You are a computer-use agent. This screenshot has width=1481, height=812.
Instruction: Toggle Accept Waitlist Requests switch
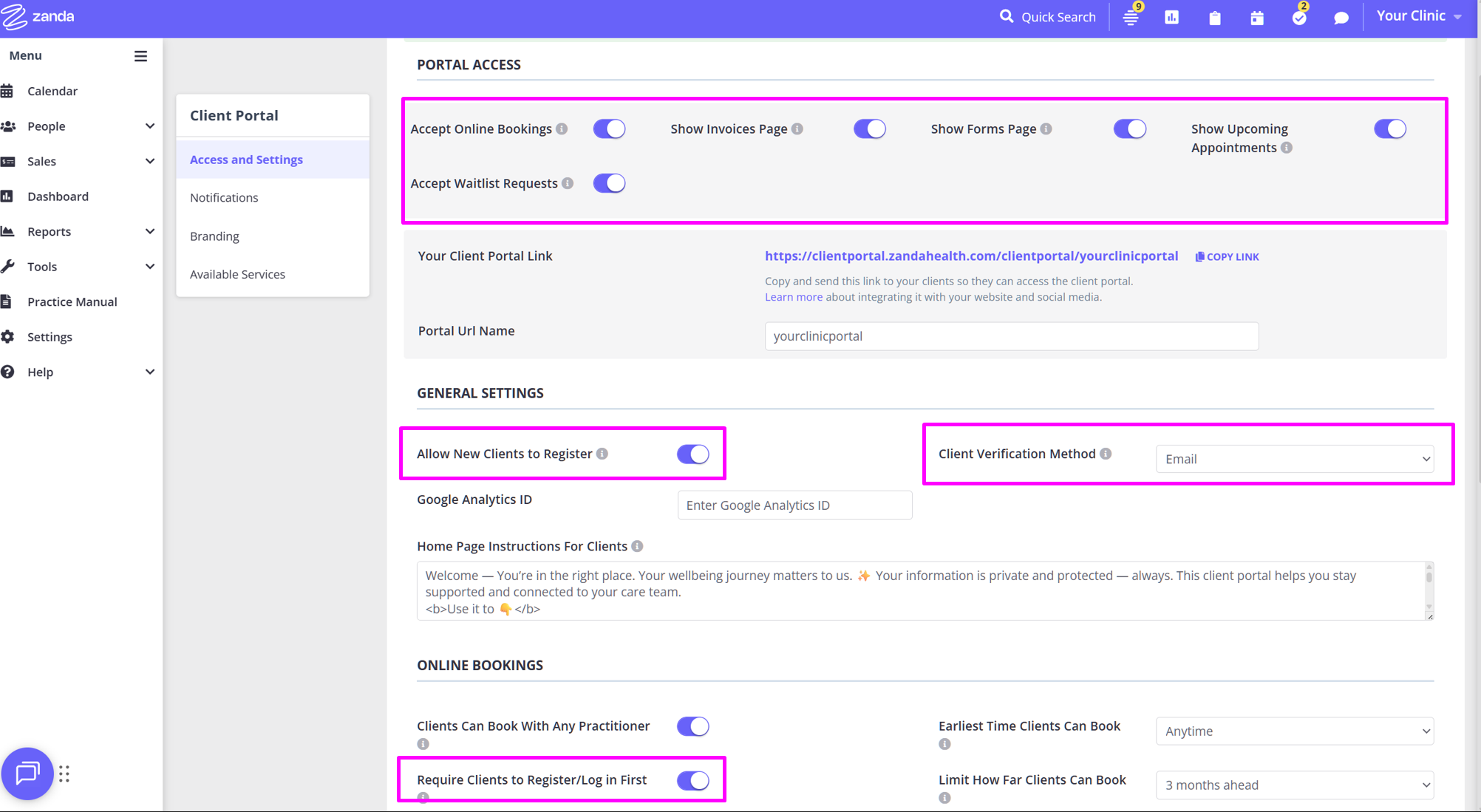[x=609, y=183]
